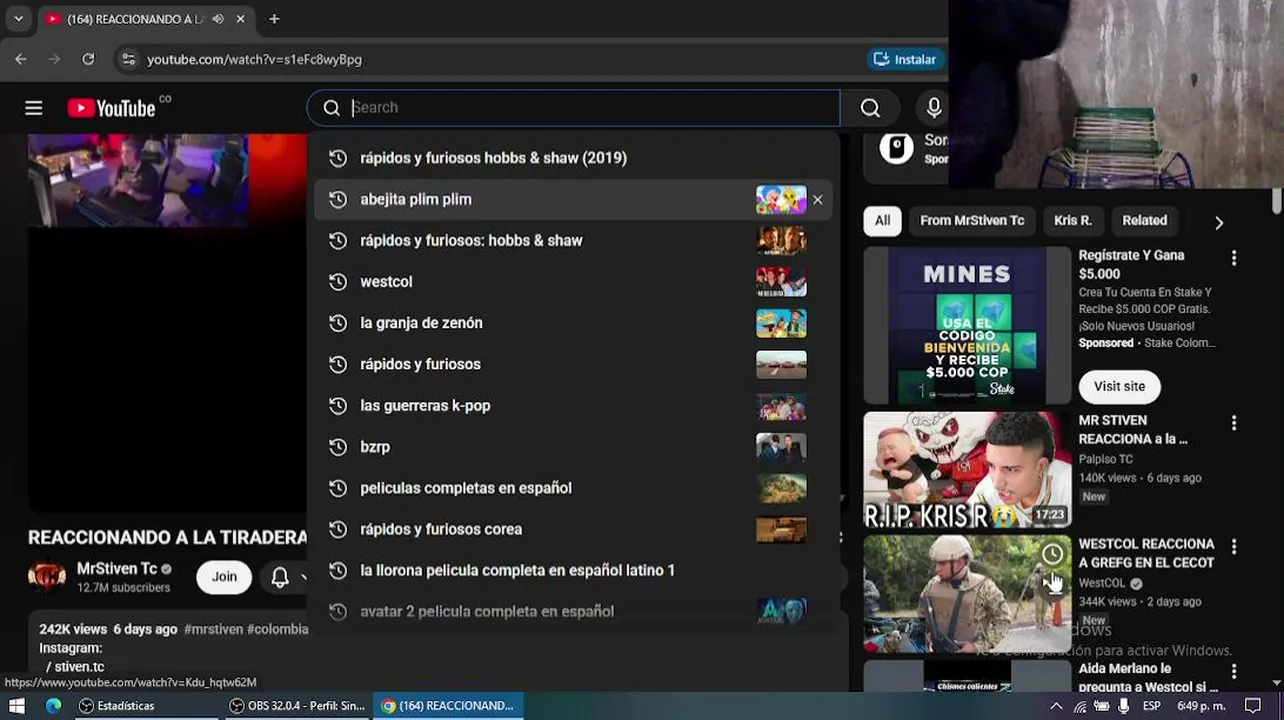Show hidden system tray icons

tap(1056, 706)
